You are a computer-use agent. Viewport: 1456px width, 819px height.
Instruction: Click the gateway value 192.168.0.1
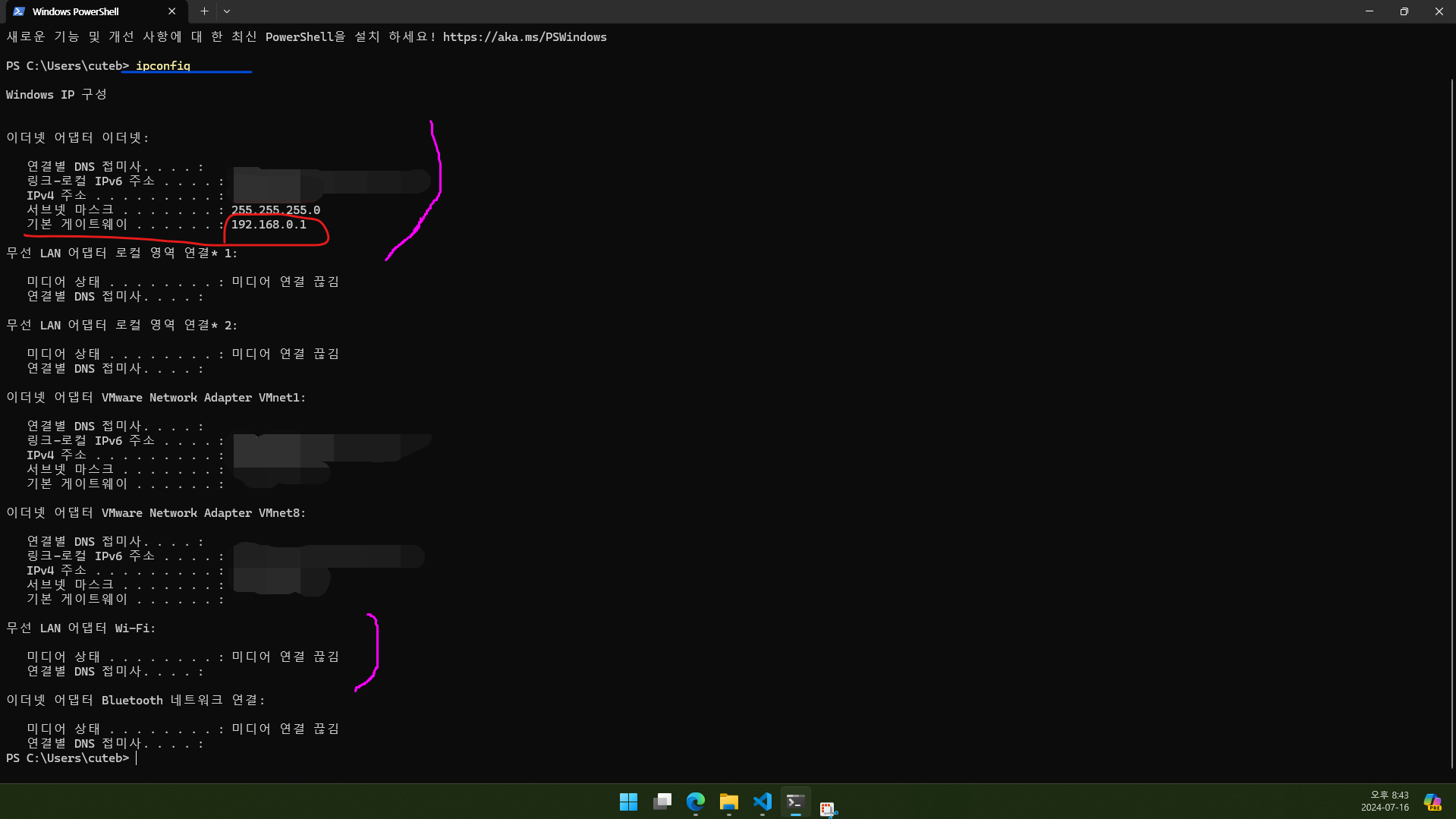(x=269, y=225)
